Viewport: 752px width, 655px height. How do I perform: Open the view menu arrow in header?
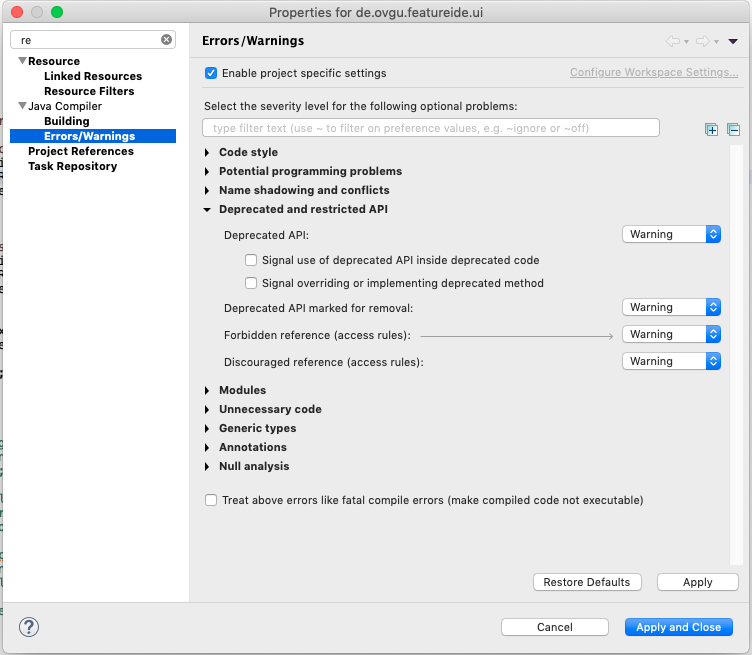point(733,41)
